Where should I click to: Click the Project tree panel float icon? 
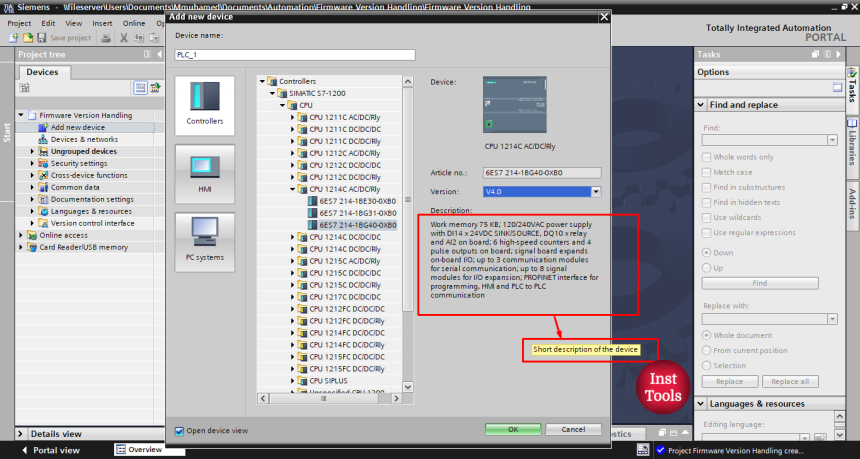pyautogui.click(x=147, y=54)
